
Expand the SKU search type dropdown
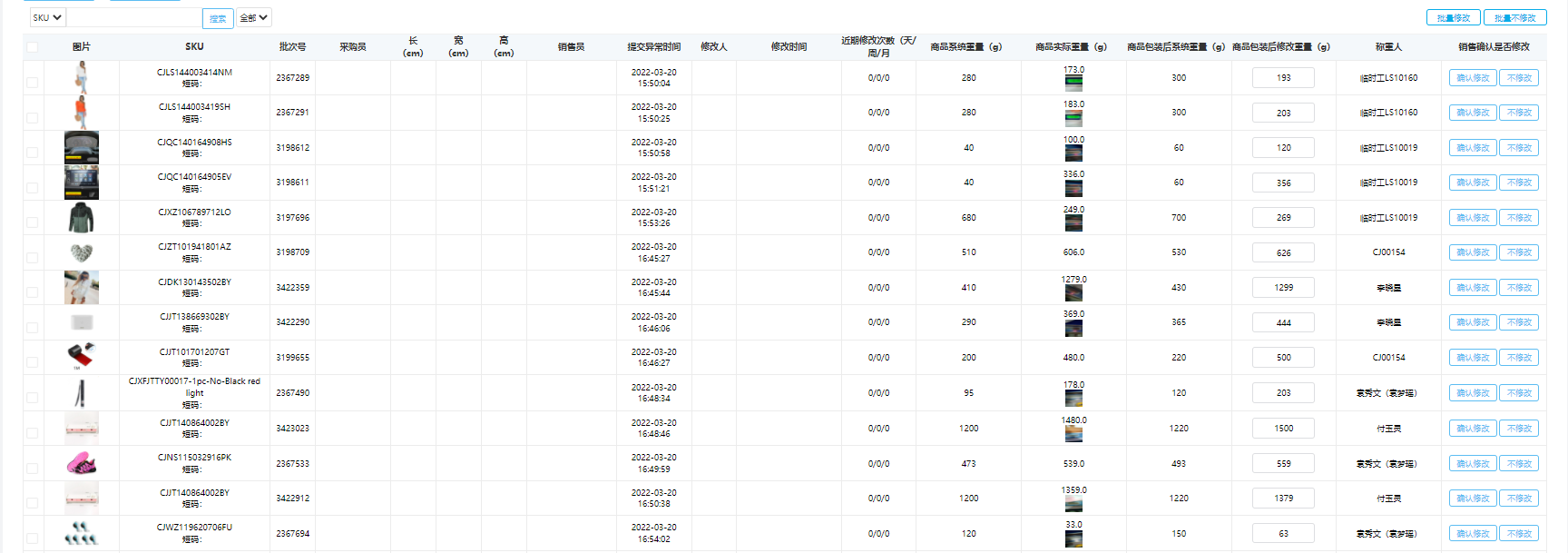47,17
